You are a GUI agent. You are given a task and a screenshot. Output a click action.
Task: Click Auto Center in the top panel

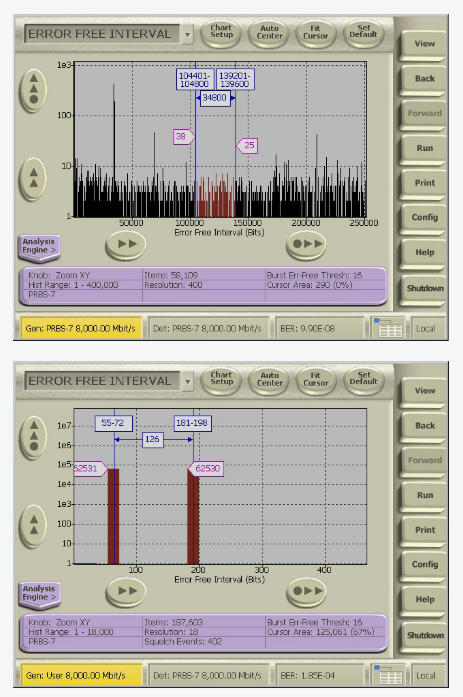coord(269,33)
